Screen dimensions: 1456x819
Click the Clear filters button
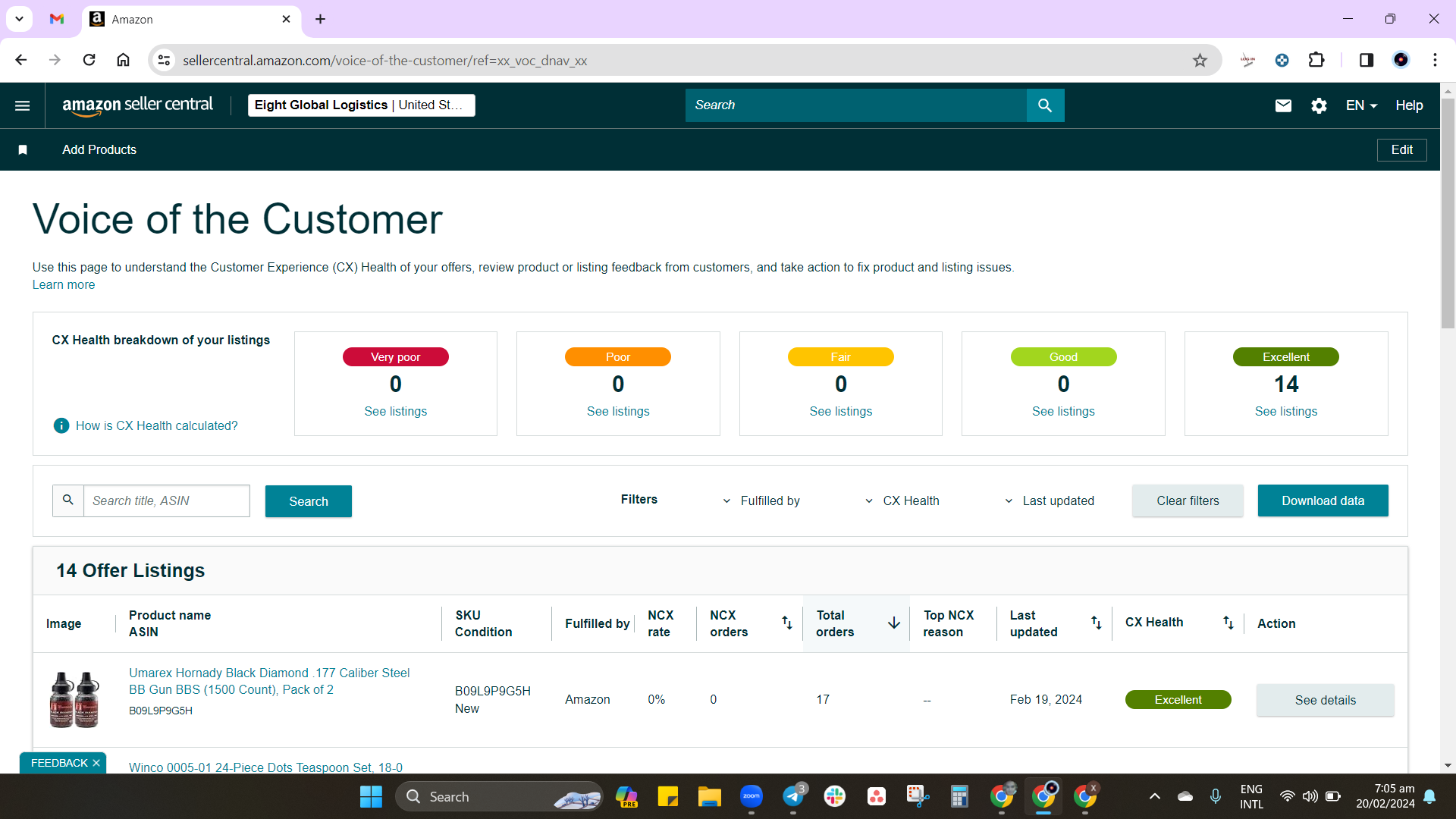coord(1188,500)
